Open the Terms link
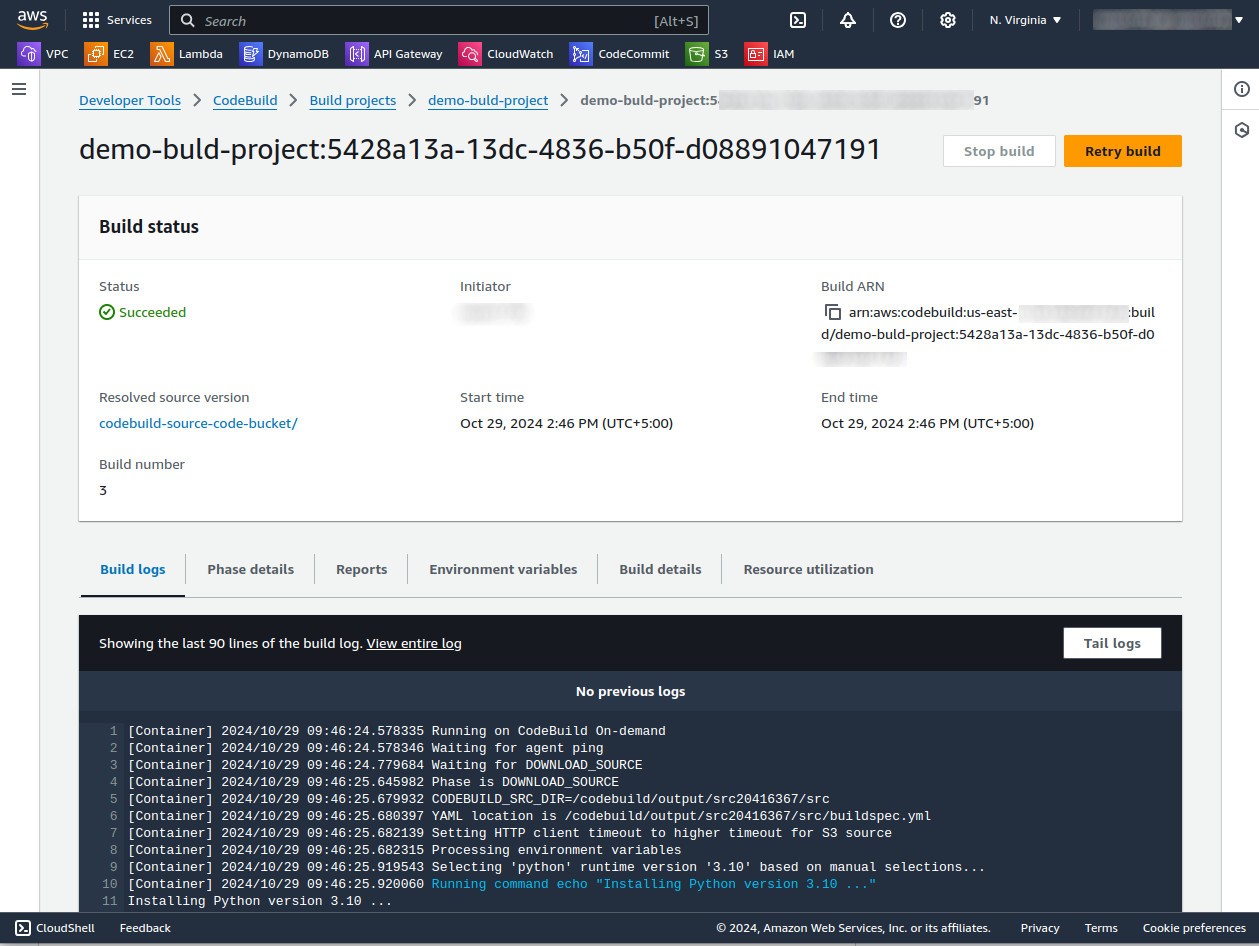This screenshot has height=946, width=1259. click(x=1101, y=928)
